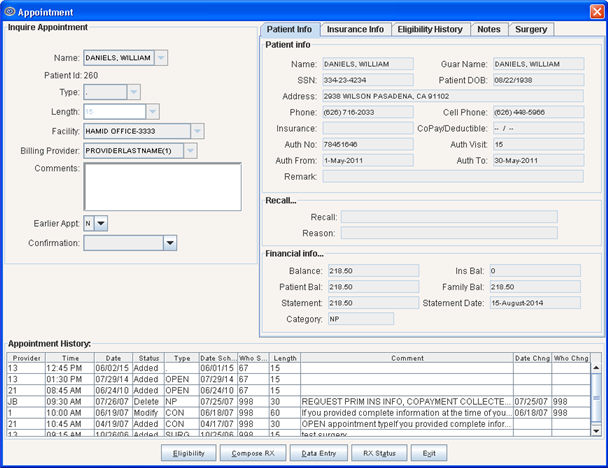Click the SSN field 334-23-4234
Image resolution: width=608 pixels, height=468 pixels.
point(368,80)
